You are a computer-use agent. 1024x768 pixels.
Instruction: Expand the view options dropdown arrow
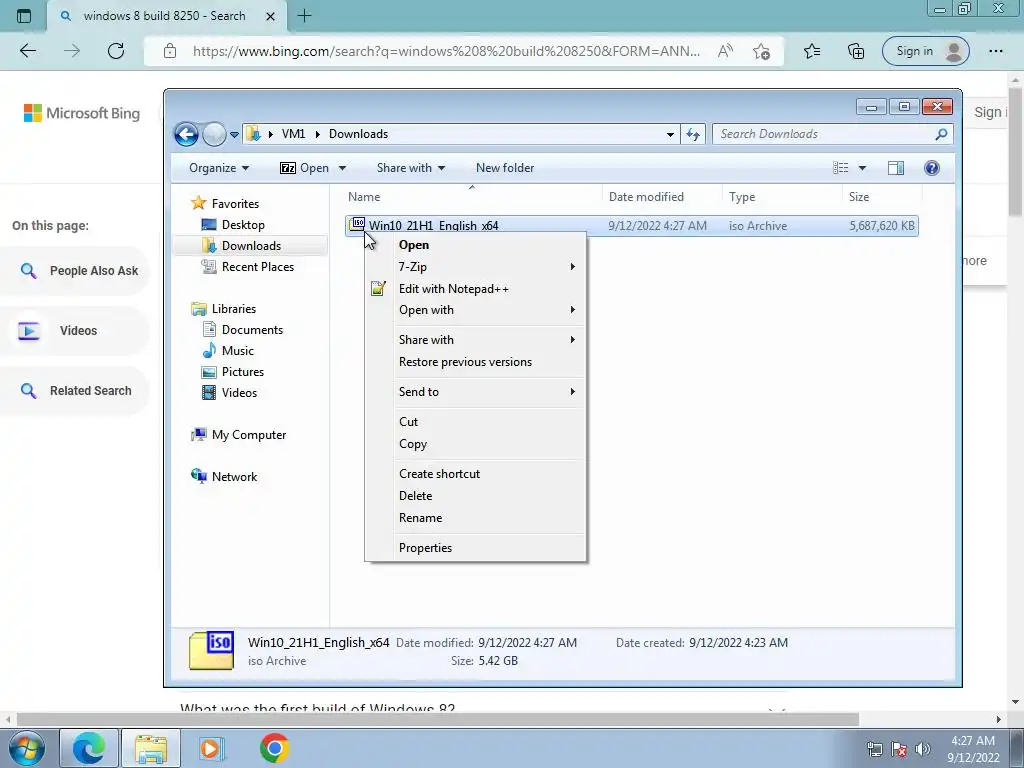coord(862,168)
